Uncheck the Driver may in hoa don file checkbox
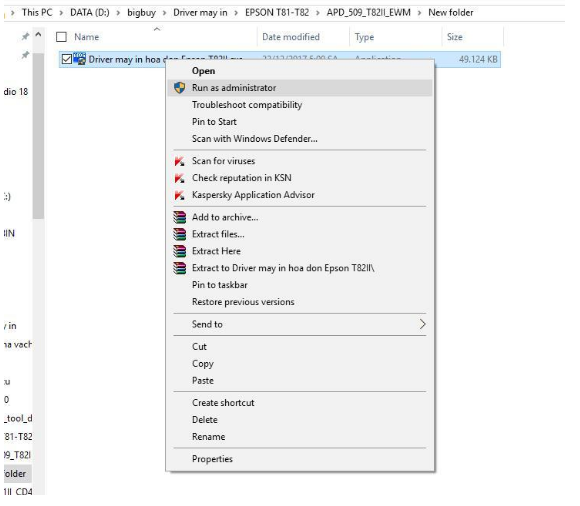580x506 pixels. click(67, 59)
